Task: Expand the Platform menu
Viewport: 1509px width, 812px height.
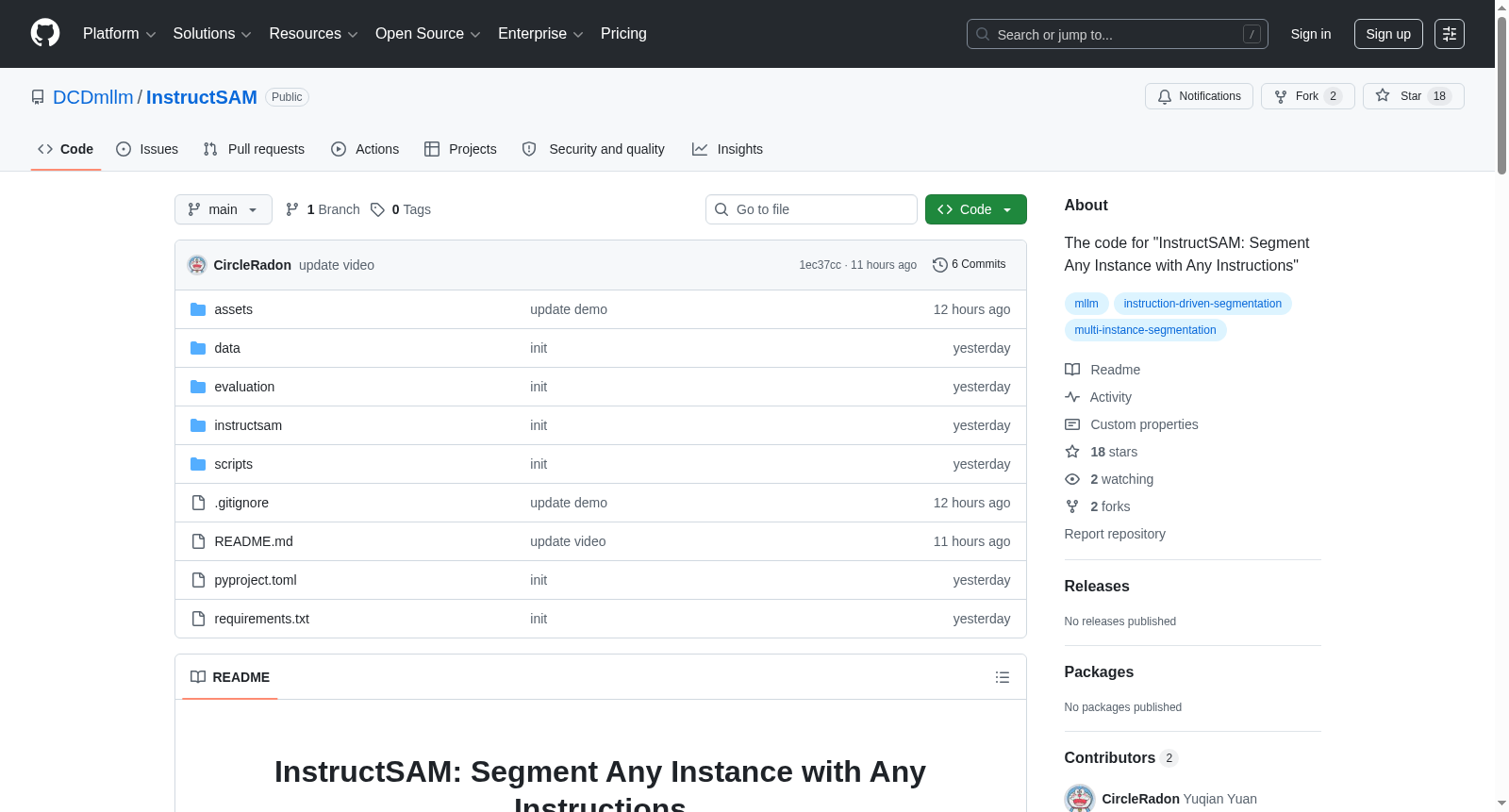Action: pos(119,34)
